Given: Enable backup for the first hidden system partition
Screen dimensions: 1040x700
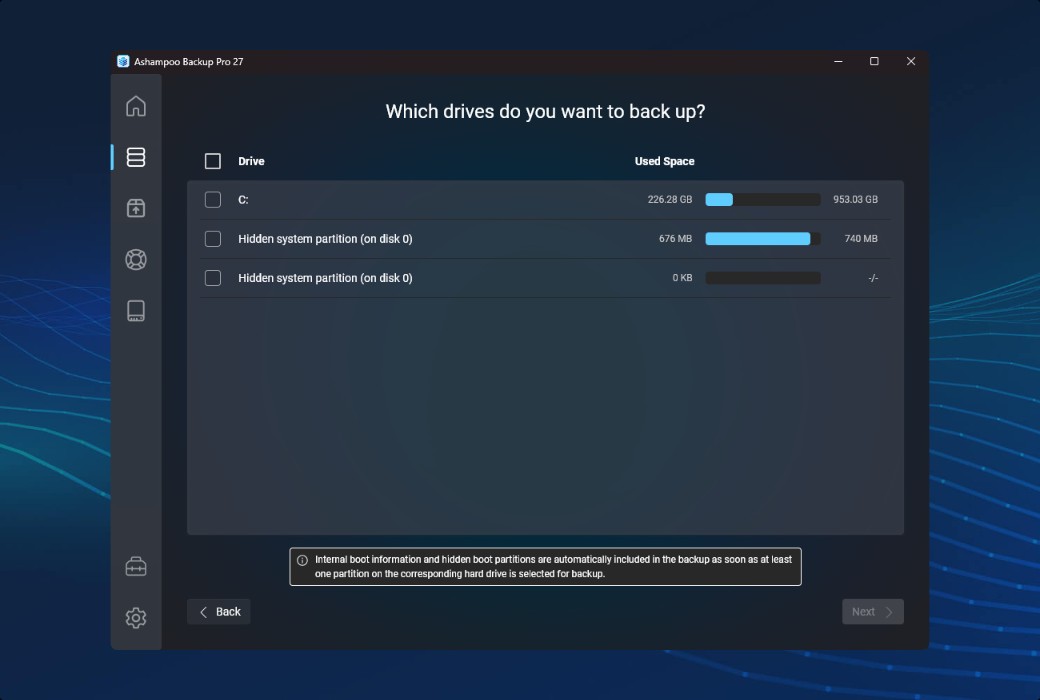Looking at the screenshot, I should 213,238.
